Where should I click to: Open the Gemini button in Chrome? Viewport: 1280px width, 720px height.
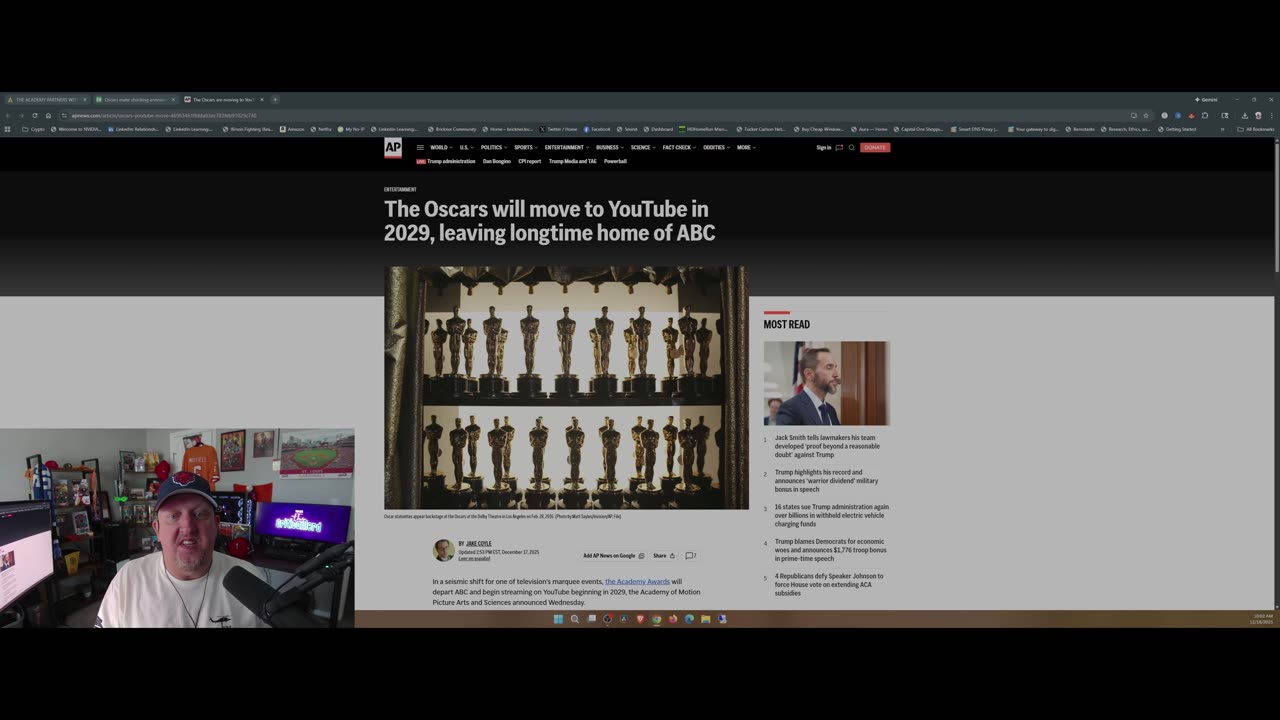pos(1206,100)
